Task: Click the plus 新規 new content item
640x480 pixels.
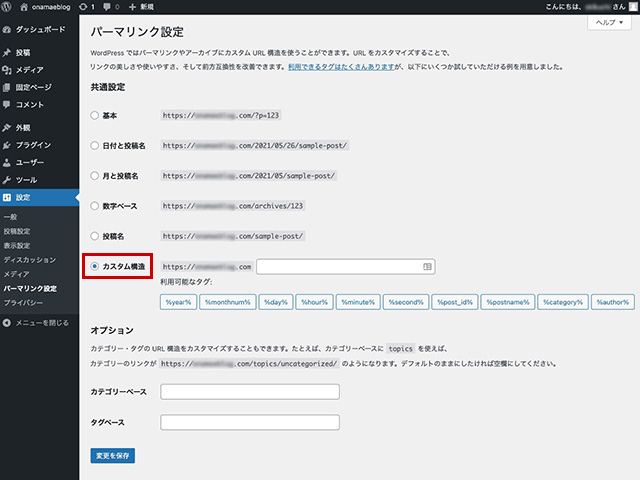Action: 141,7
